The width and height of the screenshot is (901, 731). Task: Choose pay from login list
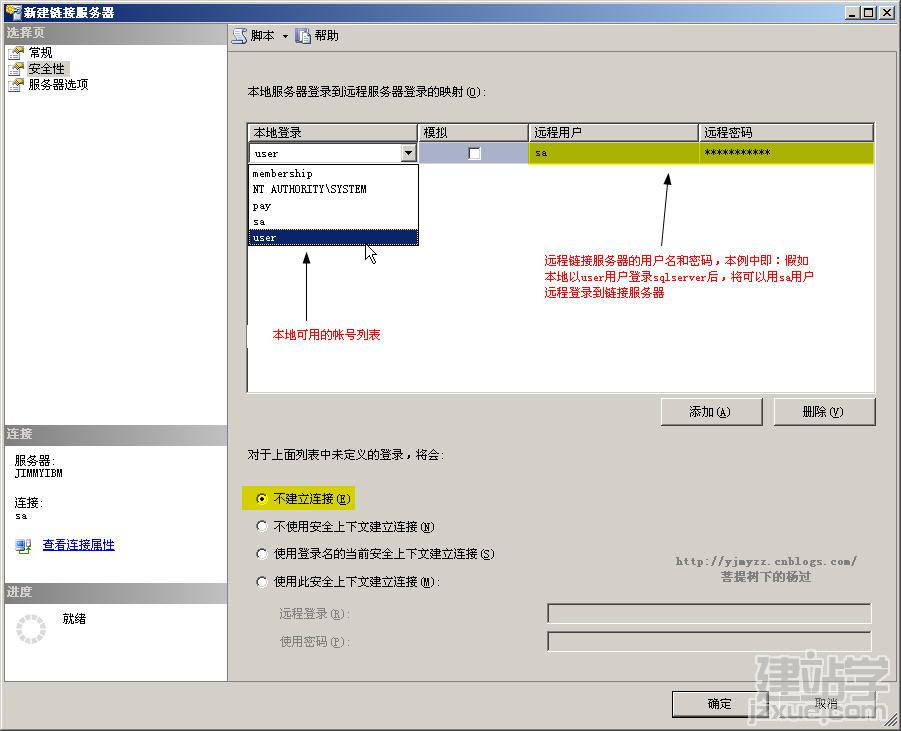point(333,205)
